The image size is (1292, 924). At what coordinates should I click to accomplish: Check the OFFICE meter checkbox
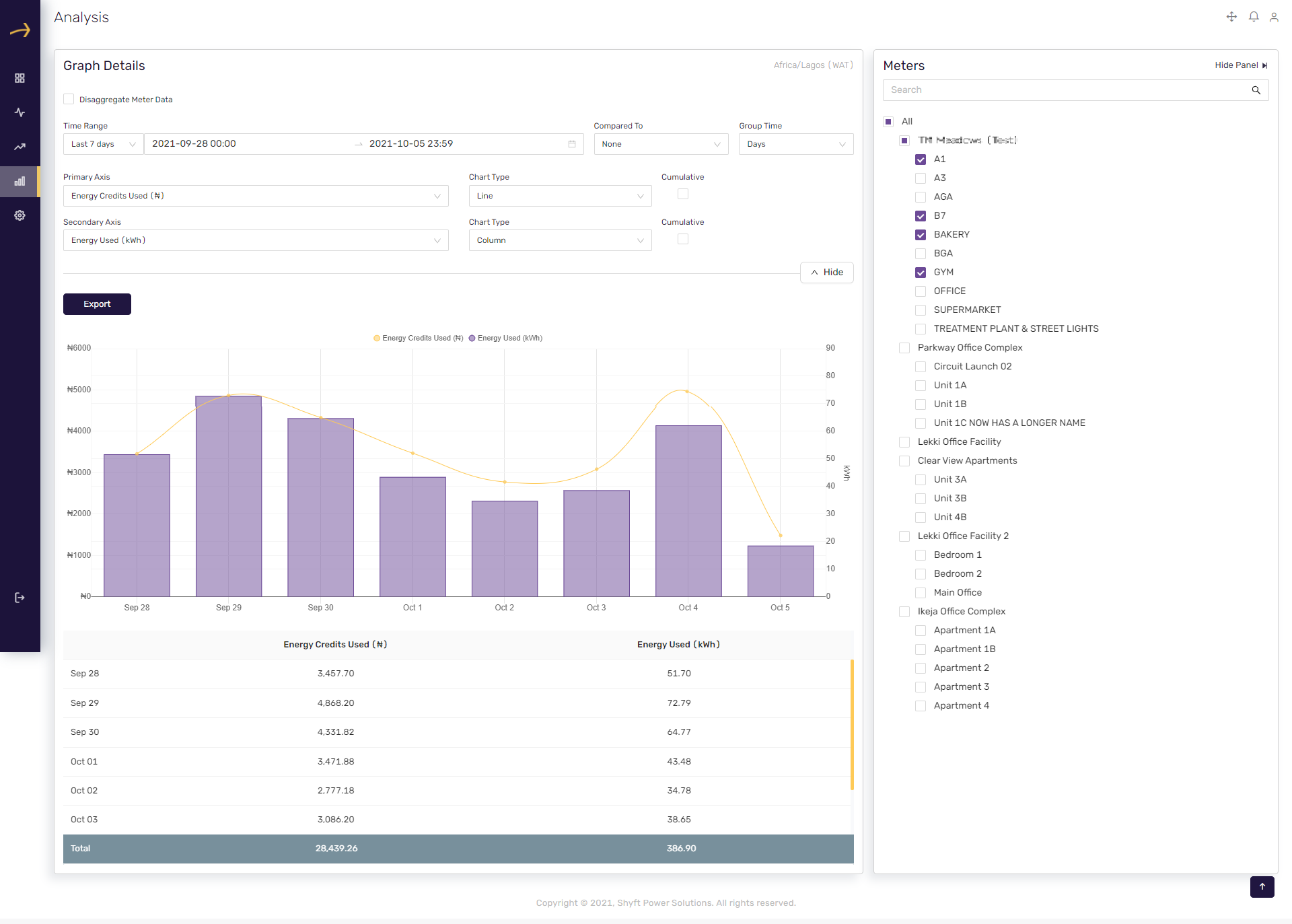tap(921, 291)
